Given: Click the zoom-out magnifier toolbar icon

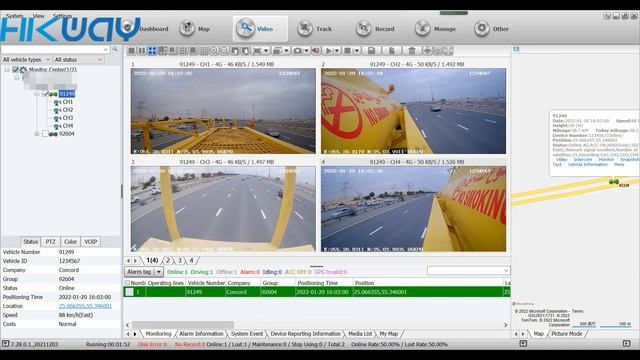Looking at the screenshot, I should [224, 51].
